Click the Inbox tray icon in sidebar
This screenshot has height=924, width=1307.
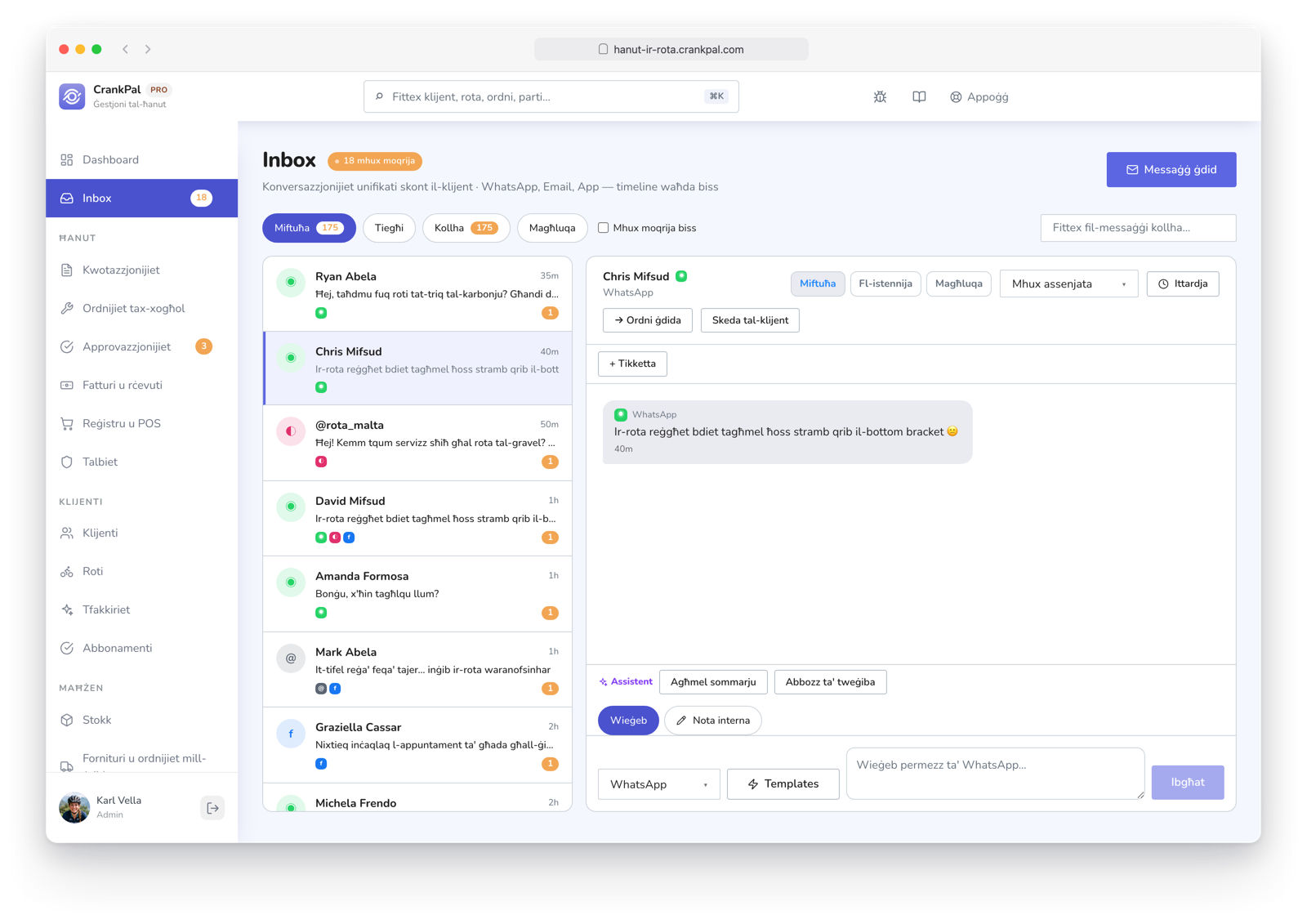[x=67, y=198]
